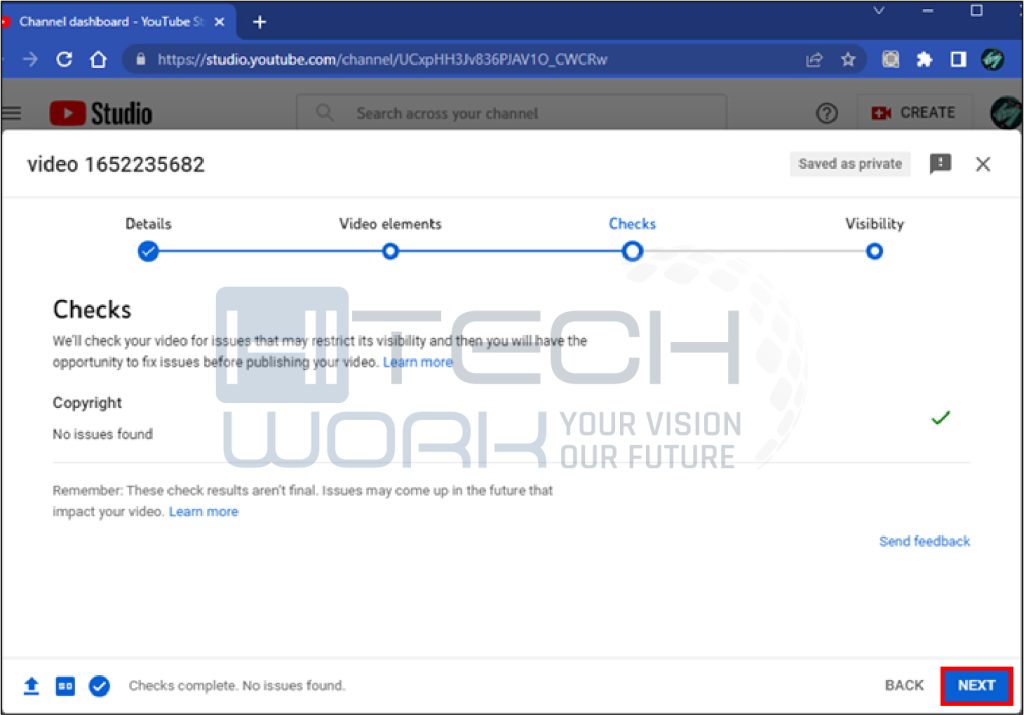Click the green copyright check mark
The image size is (1024, 715).
point(940,418)
